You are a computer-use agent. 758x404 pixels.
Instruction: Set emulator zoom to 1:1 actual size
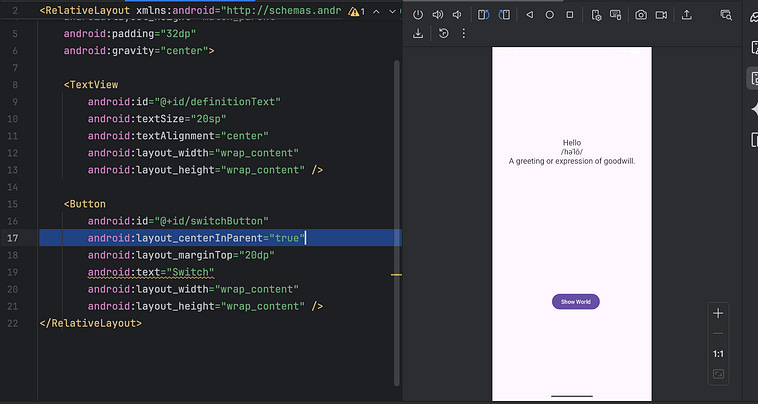point(718,354)
